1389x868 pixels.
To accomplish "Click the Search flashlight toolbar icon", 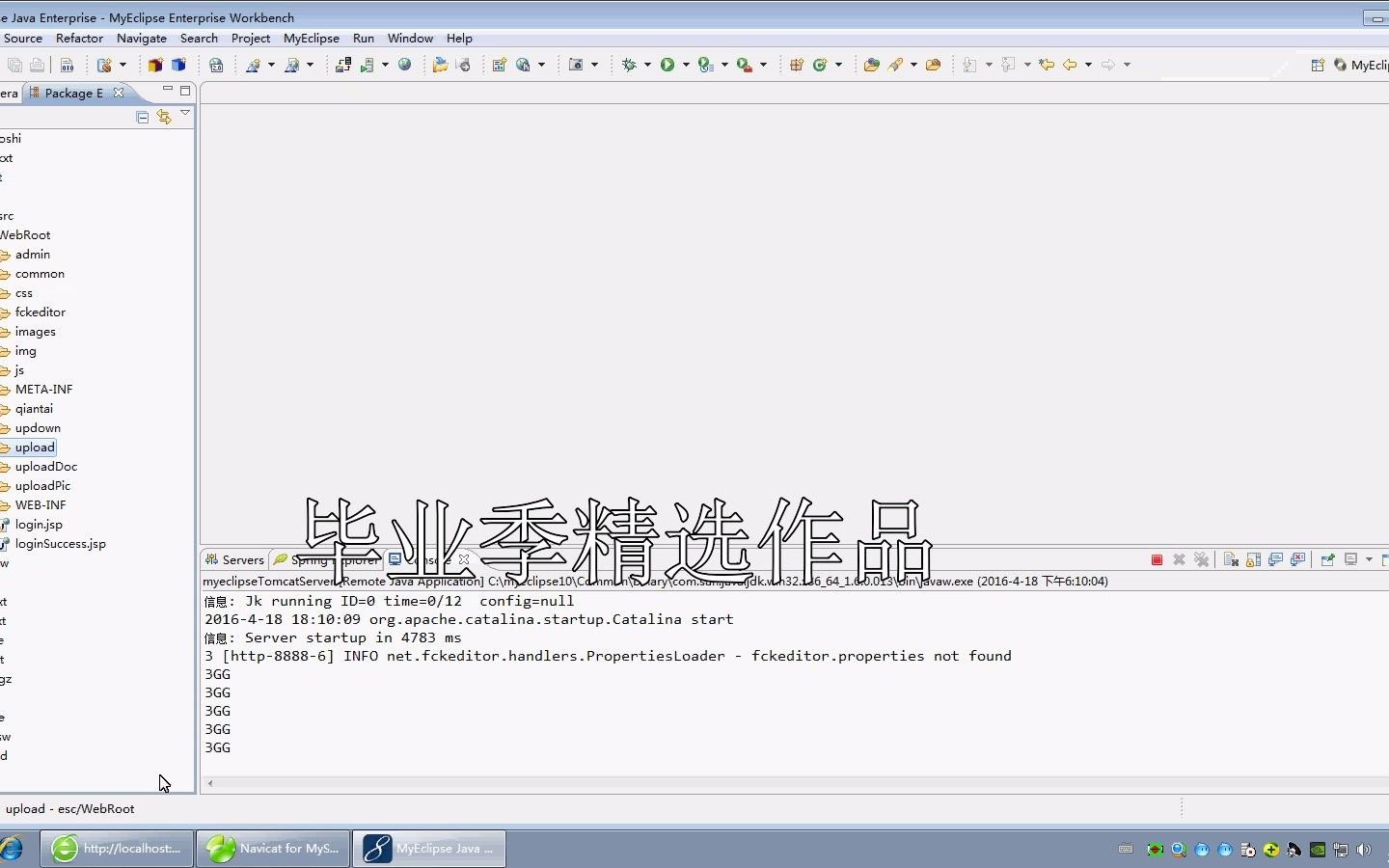I will (896, 65).
